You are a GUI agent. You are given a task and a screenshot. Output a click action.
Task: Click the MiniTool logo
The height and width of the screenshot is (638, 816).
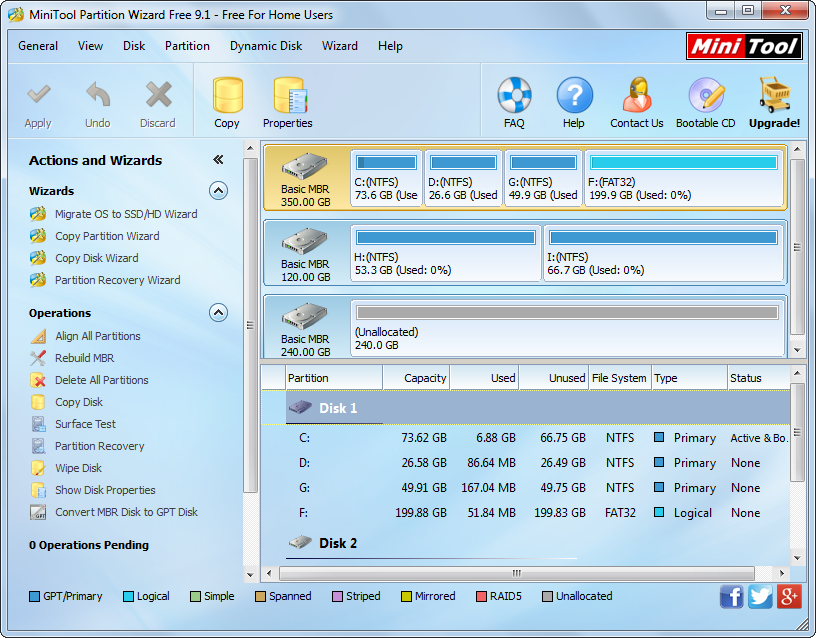point(744,46)
